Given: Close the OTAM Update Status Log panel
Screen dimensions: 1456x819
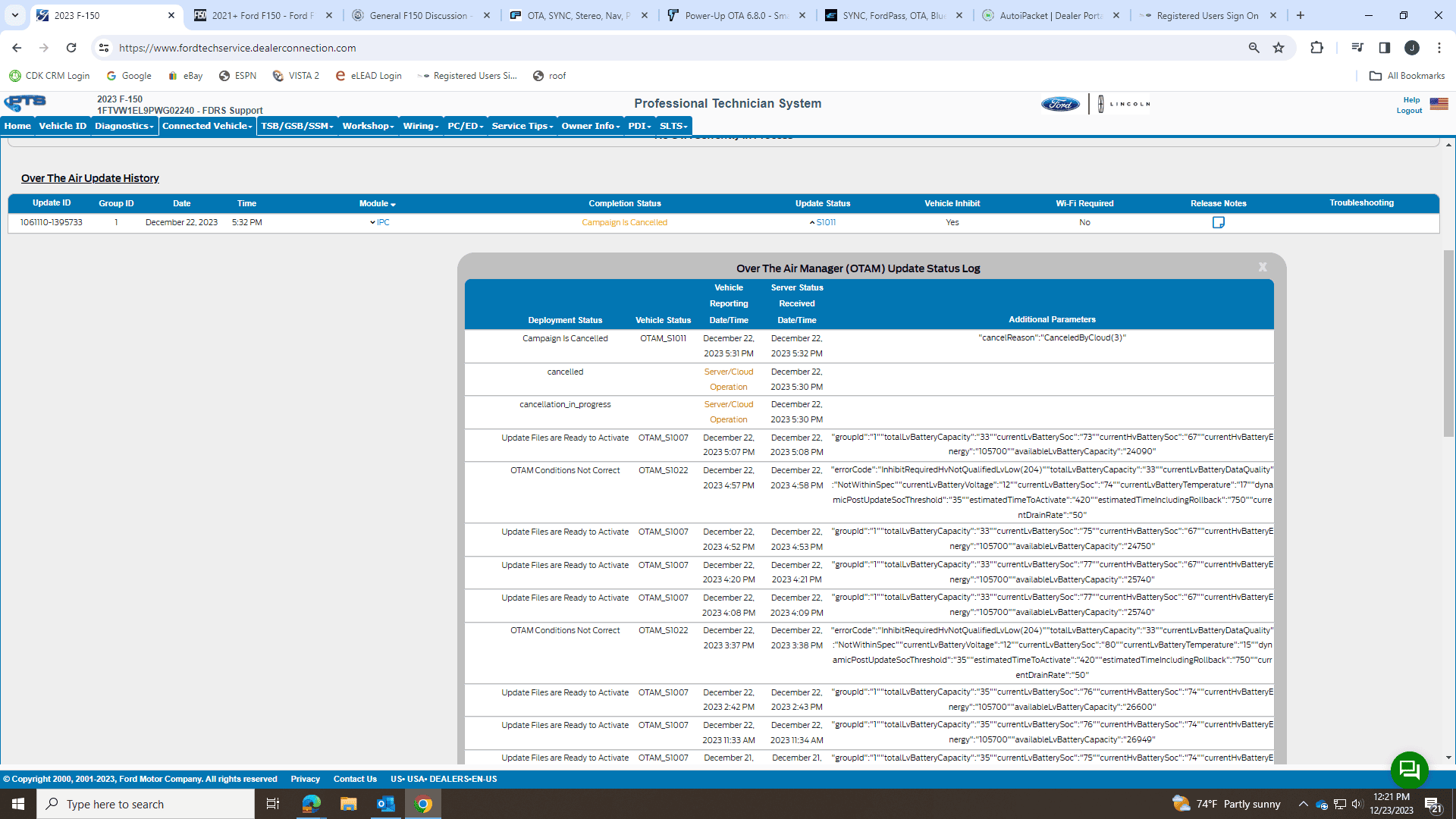Looking at the screenshot, I should (1263, 267).
